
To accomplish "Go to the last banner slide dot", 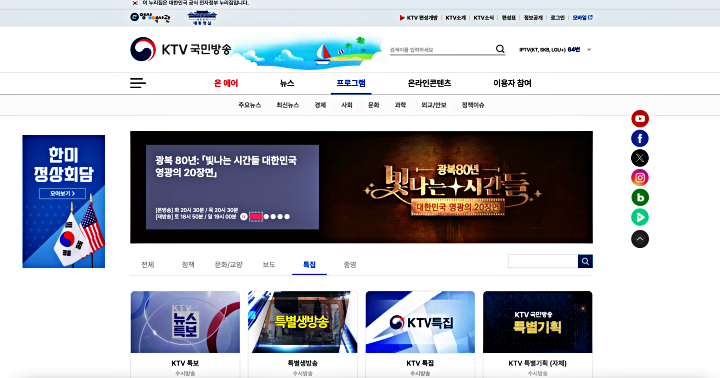I will tap(287, 217).
